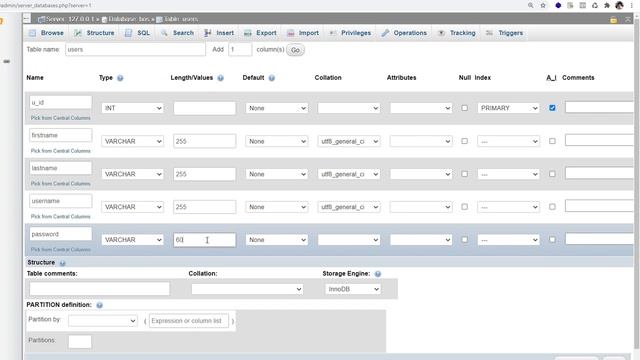This screenshot has width=640, height=360.
Task: Click the Comments field for u_id
Action: (599, 107)
